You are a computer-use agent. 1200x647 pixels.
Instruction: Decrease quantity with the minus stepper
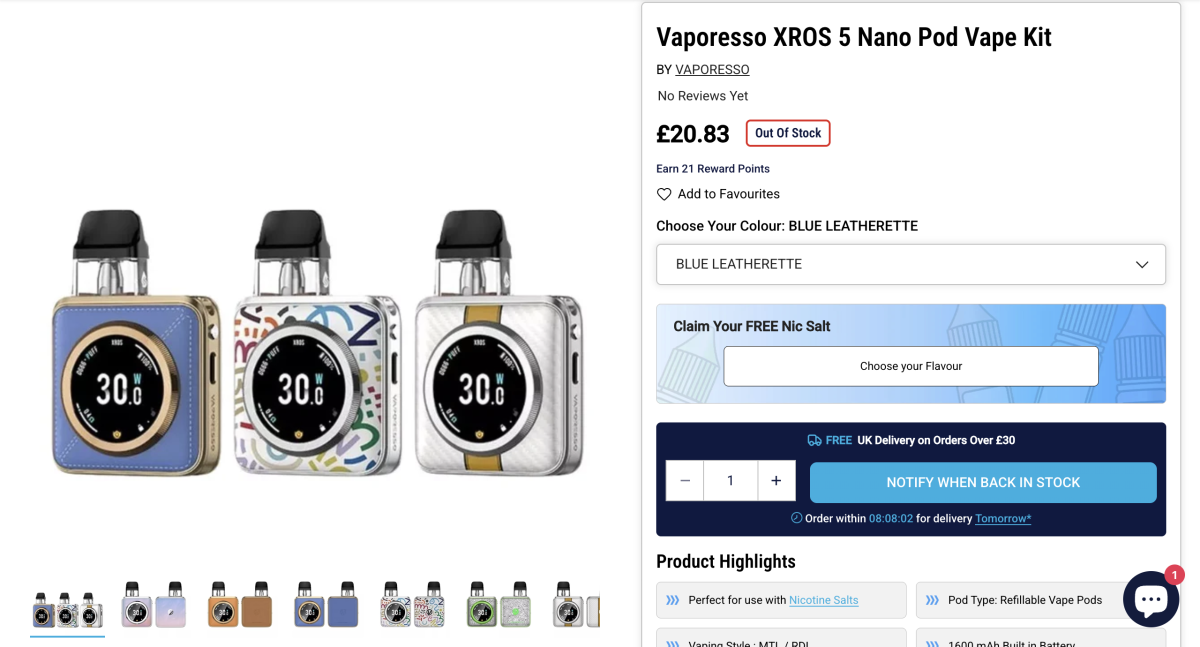coord(684,480)
